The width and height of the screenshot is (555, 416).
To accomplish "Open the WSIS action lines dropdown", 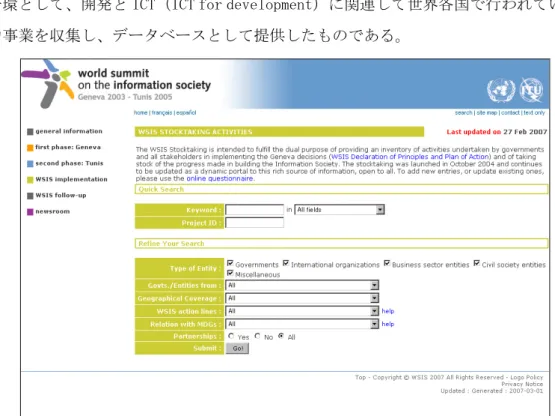I will coord(302,311).
